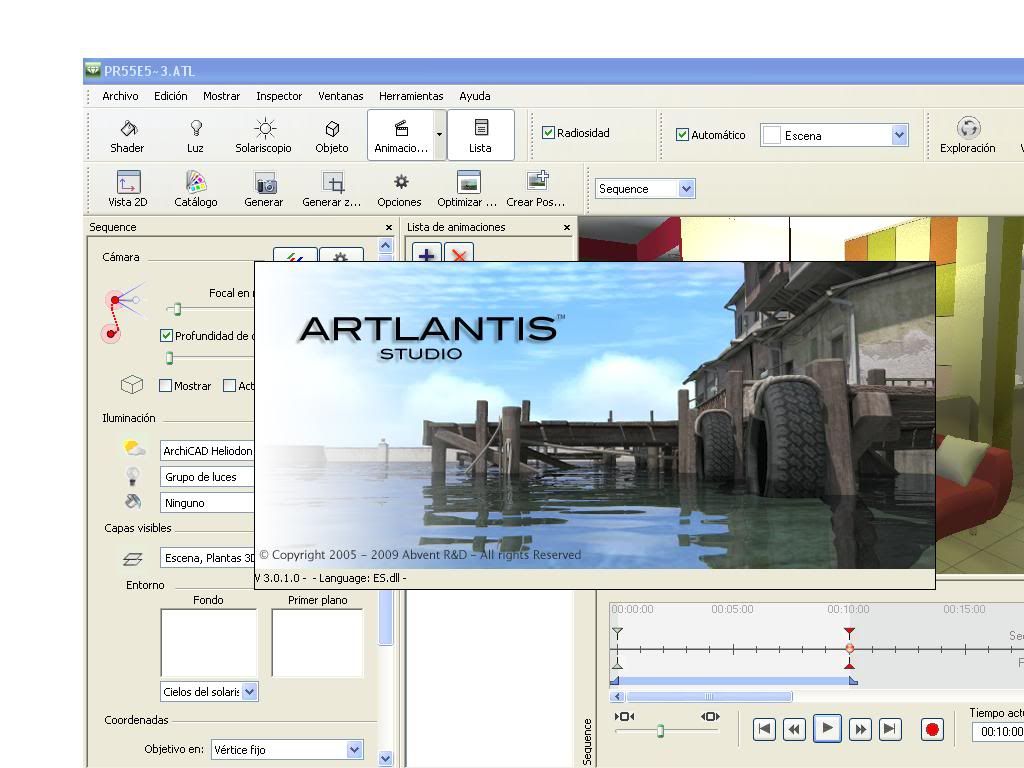The height and width of the screenshot is (768, 1024).
Task: Add new animation with plus icon
Action: pos(426,253)
